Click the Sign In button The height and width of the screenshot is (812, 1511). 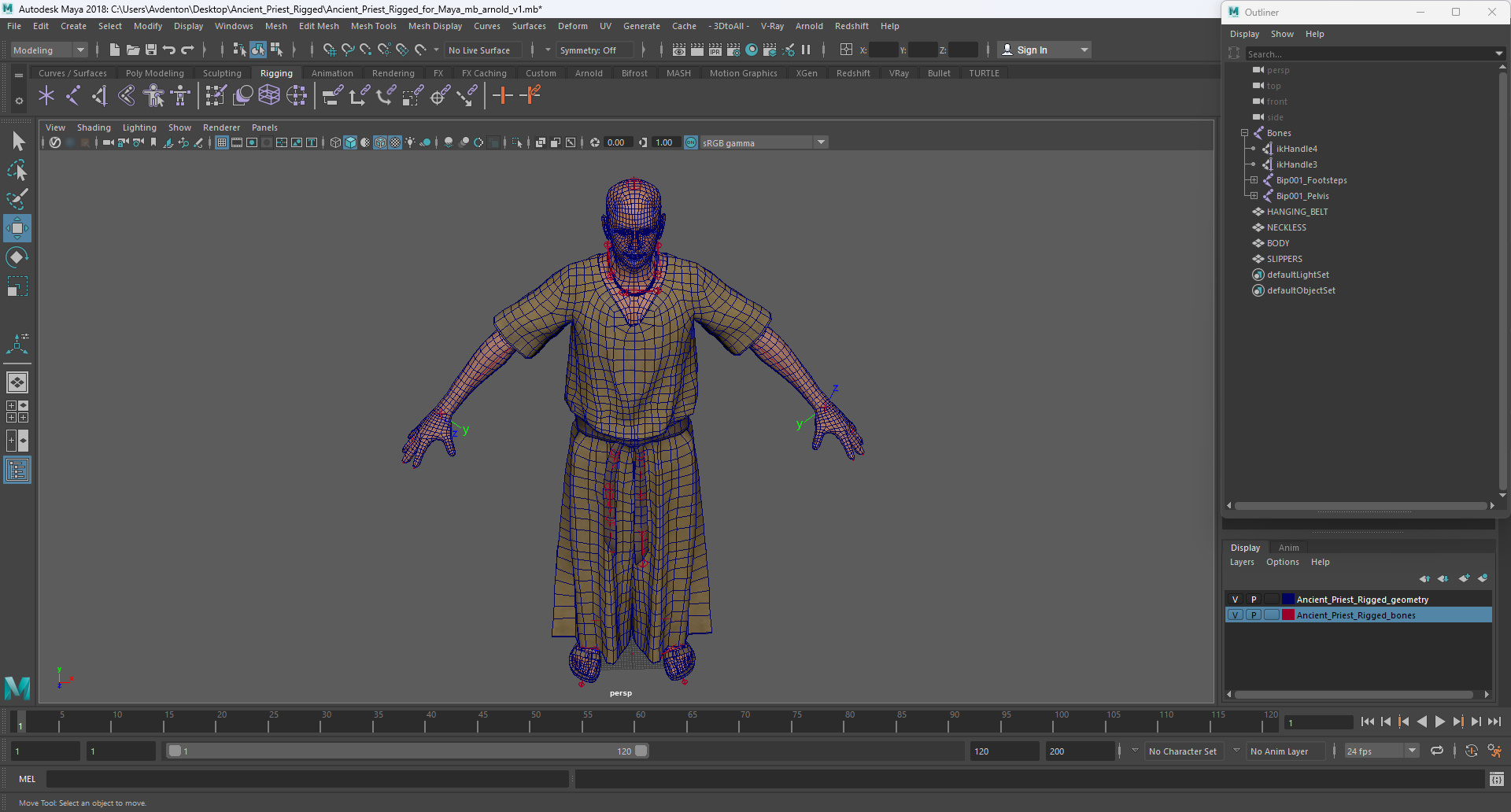pos(1032,50)
